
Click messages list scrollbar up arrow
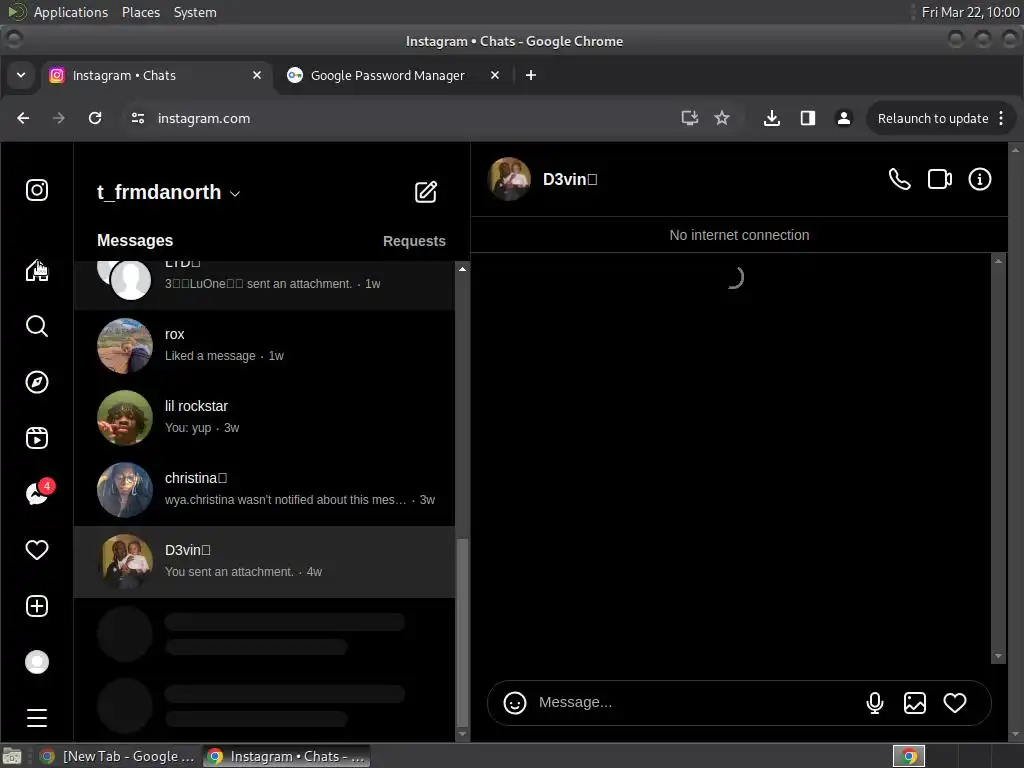coord(462,269)
